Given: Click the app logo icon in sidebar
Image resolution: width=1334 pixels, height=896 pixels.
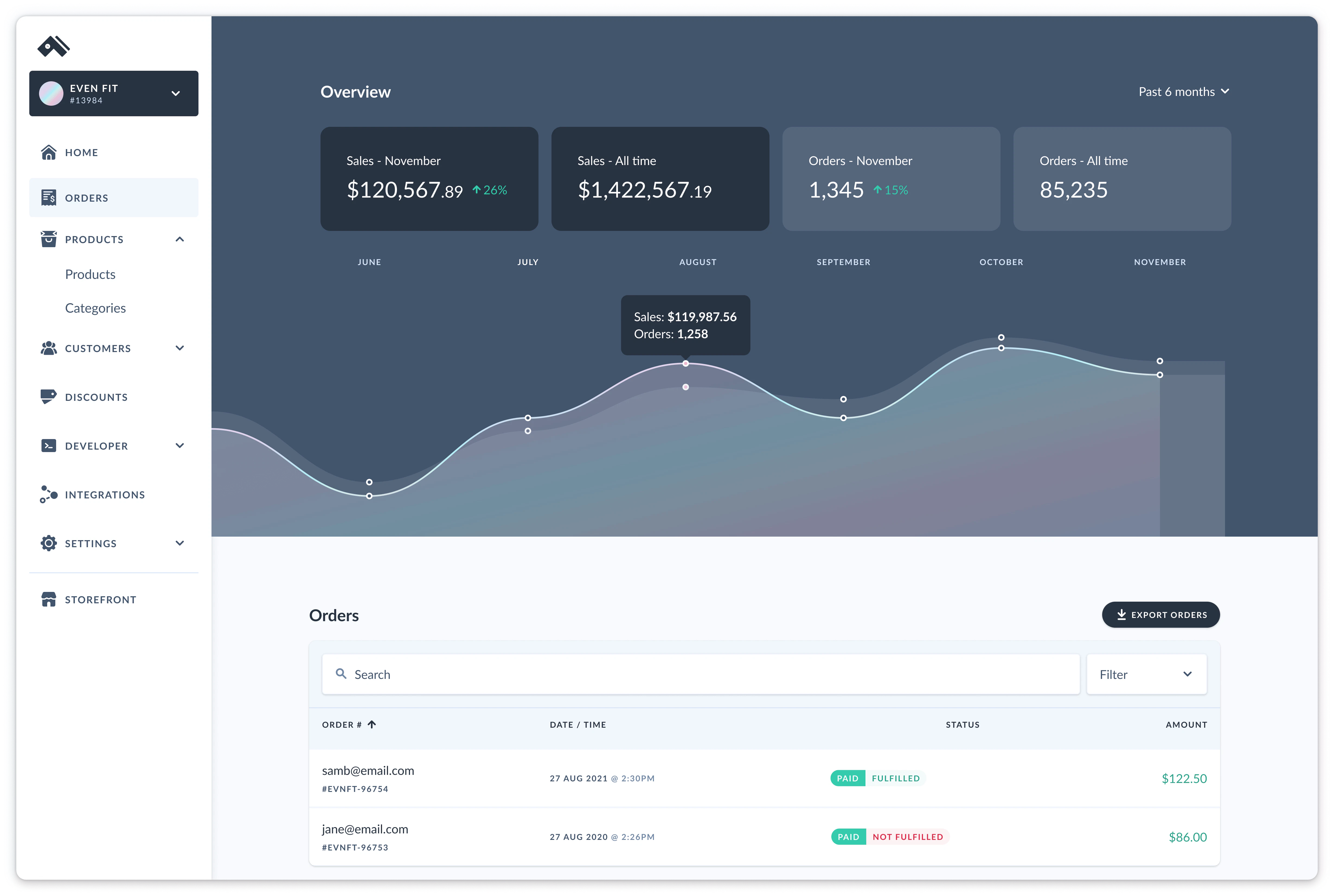Looking at the screenshot, I should point(54,46).
